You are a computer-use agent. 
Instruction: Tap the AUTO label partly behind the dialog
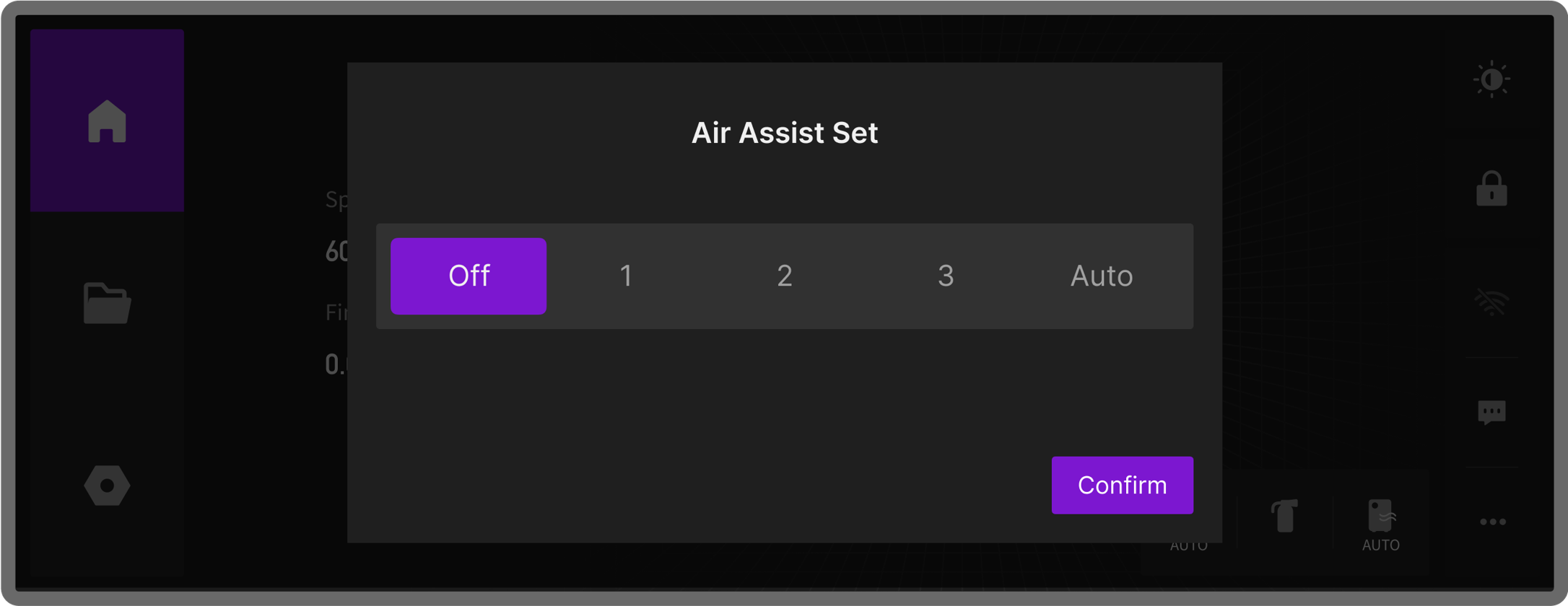click(x=1188, y=547)
